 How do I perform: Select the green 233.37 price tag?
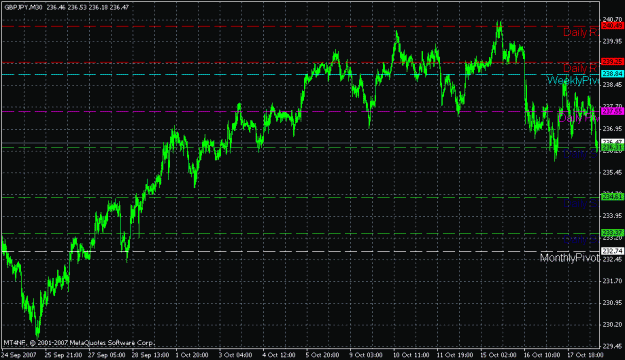(x=612, y=233)
